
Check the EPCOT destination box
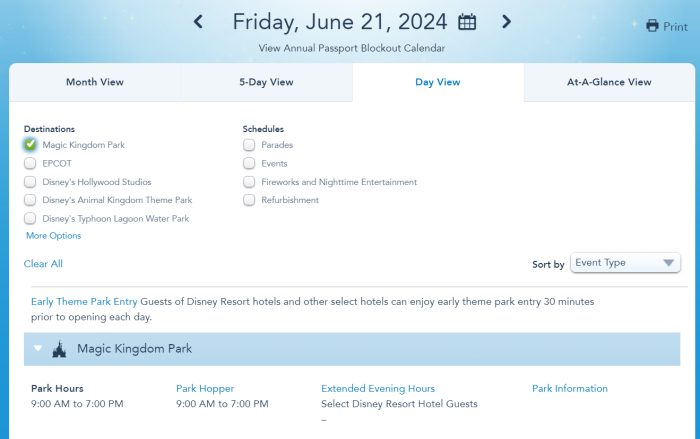pyautogui.click(x=30, y=163)
